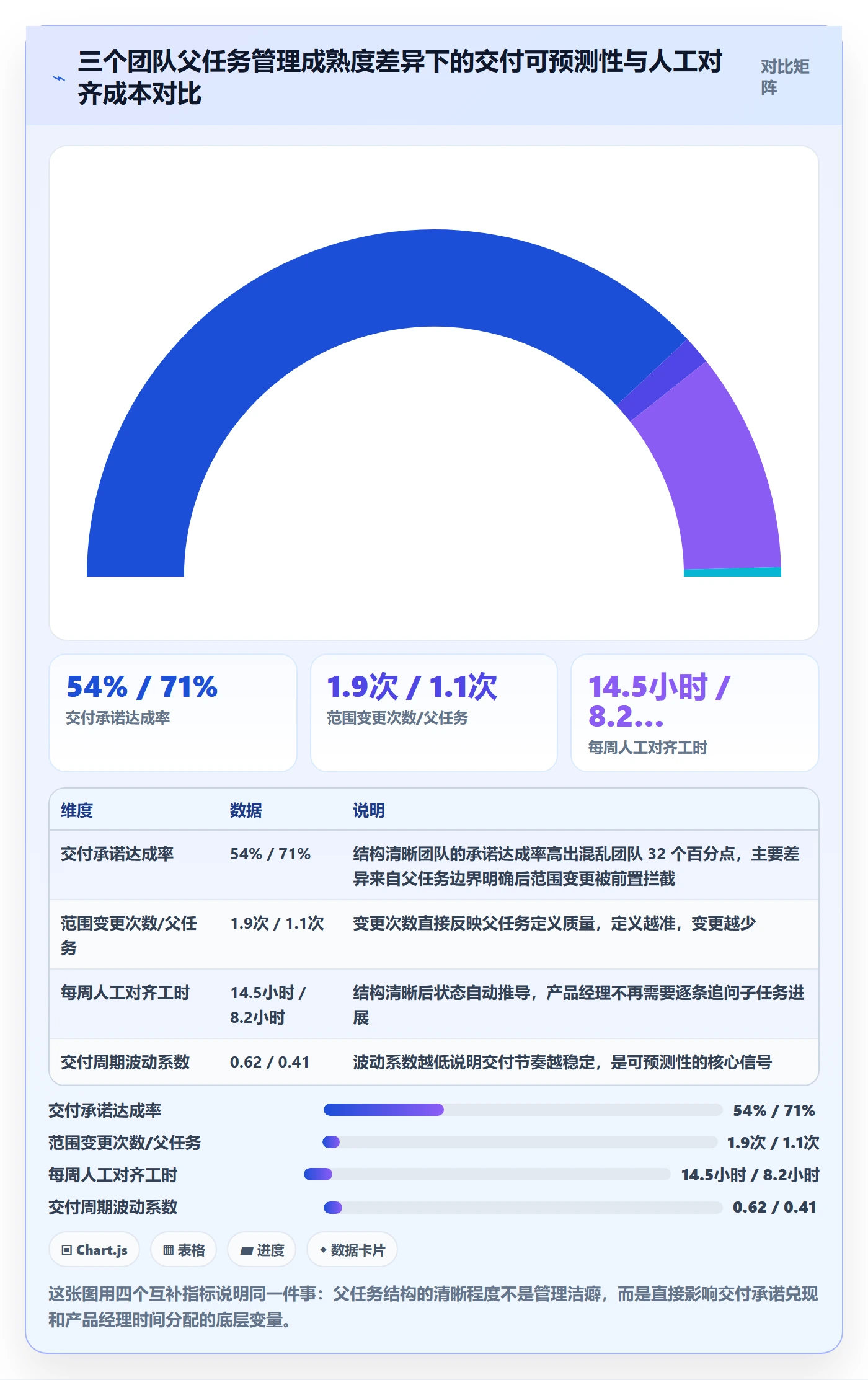Click table cell 交付周期波动系数
This screenshot has width=868, height=1380.
point(125,1062)
